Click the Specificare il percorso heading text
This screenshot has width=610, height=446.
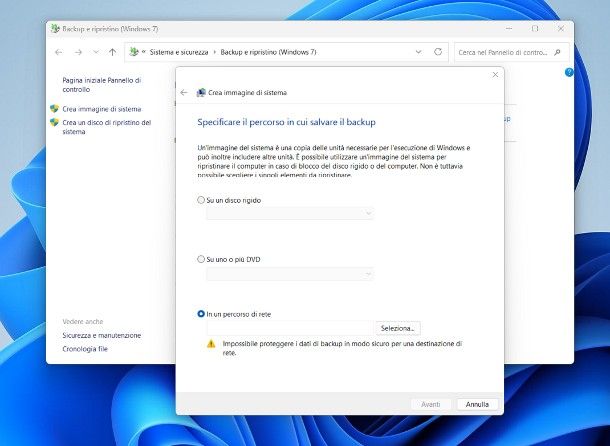point(286,122)
